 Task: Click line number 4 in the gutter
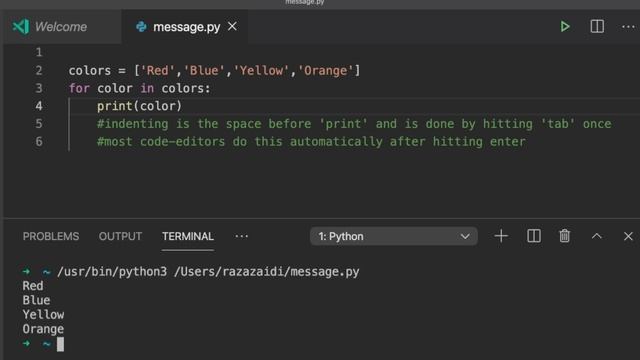point(39,106)
